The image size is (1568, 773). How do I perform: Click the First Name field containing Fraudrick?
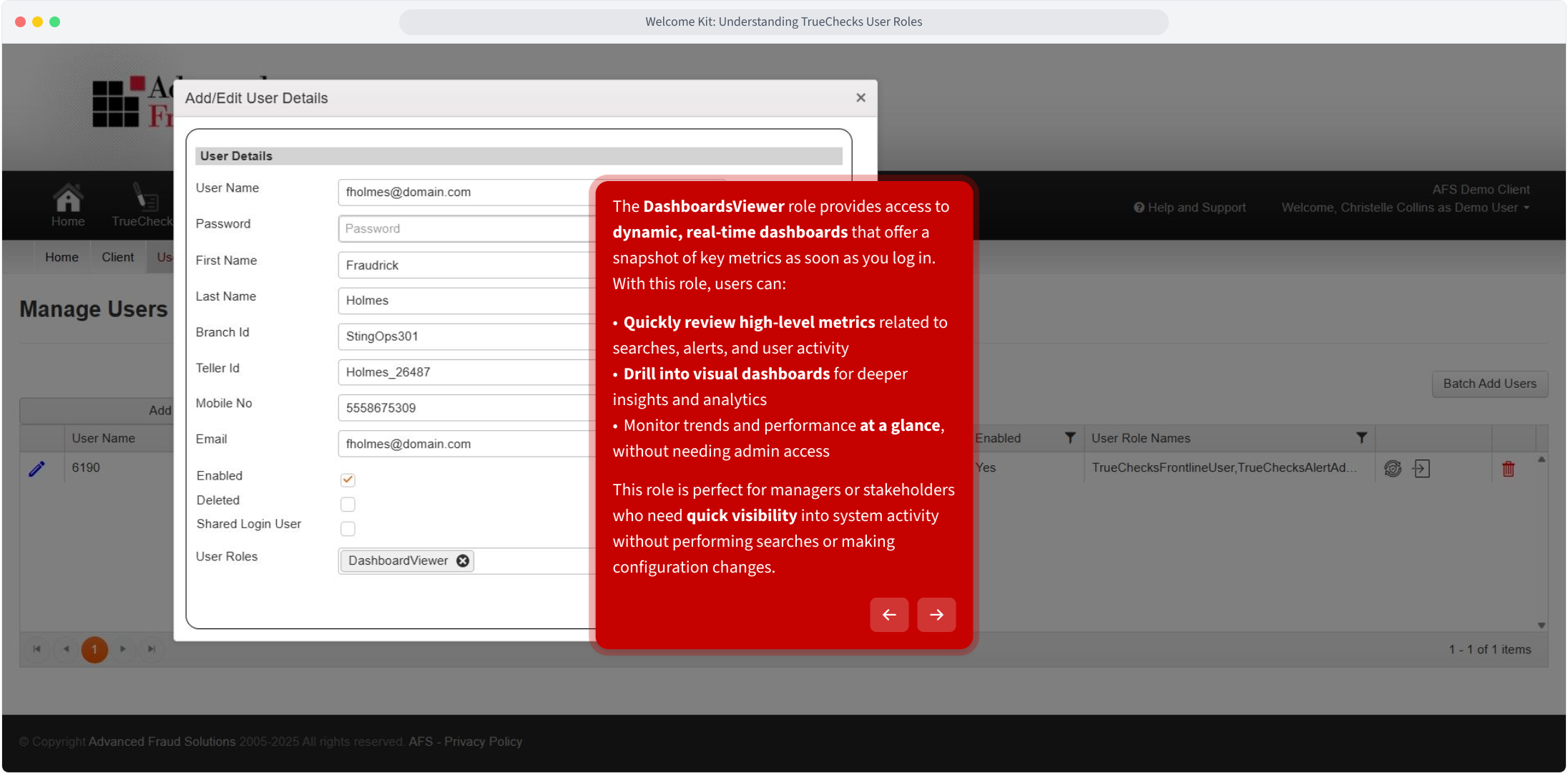[x=466, y=265]
